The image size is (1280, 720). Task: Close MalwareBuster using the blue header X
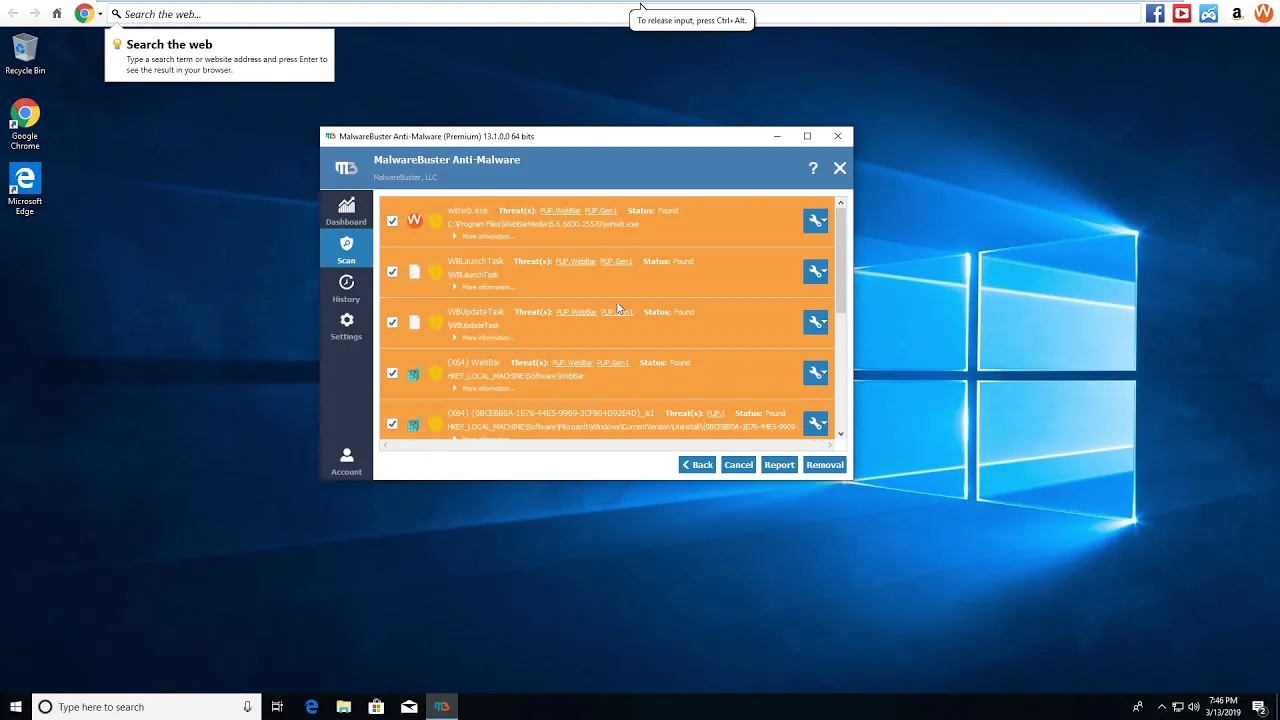click(x=840, y=168)
